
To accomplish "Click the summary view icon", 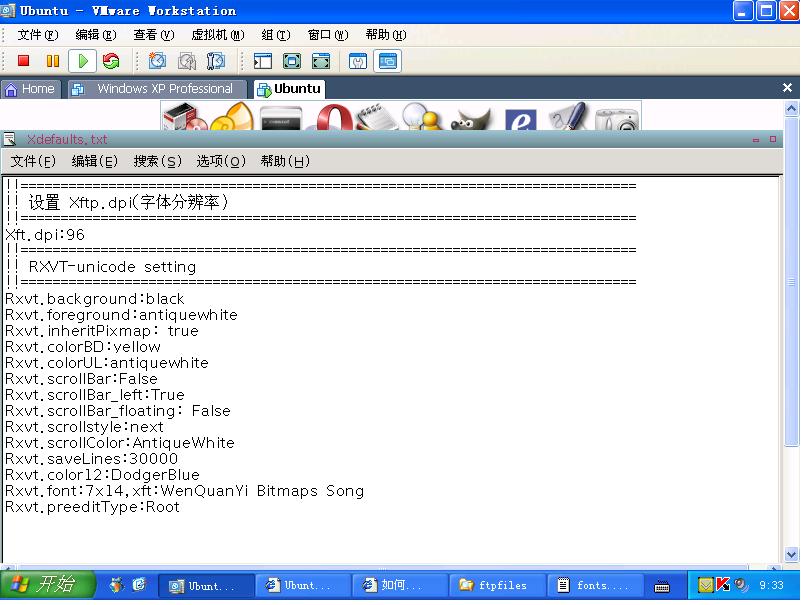I will (358, 61).
